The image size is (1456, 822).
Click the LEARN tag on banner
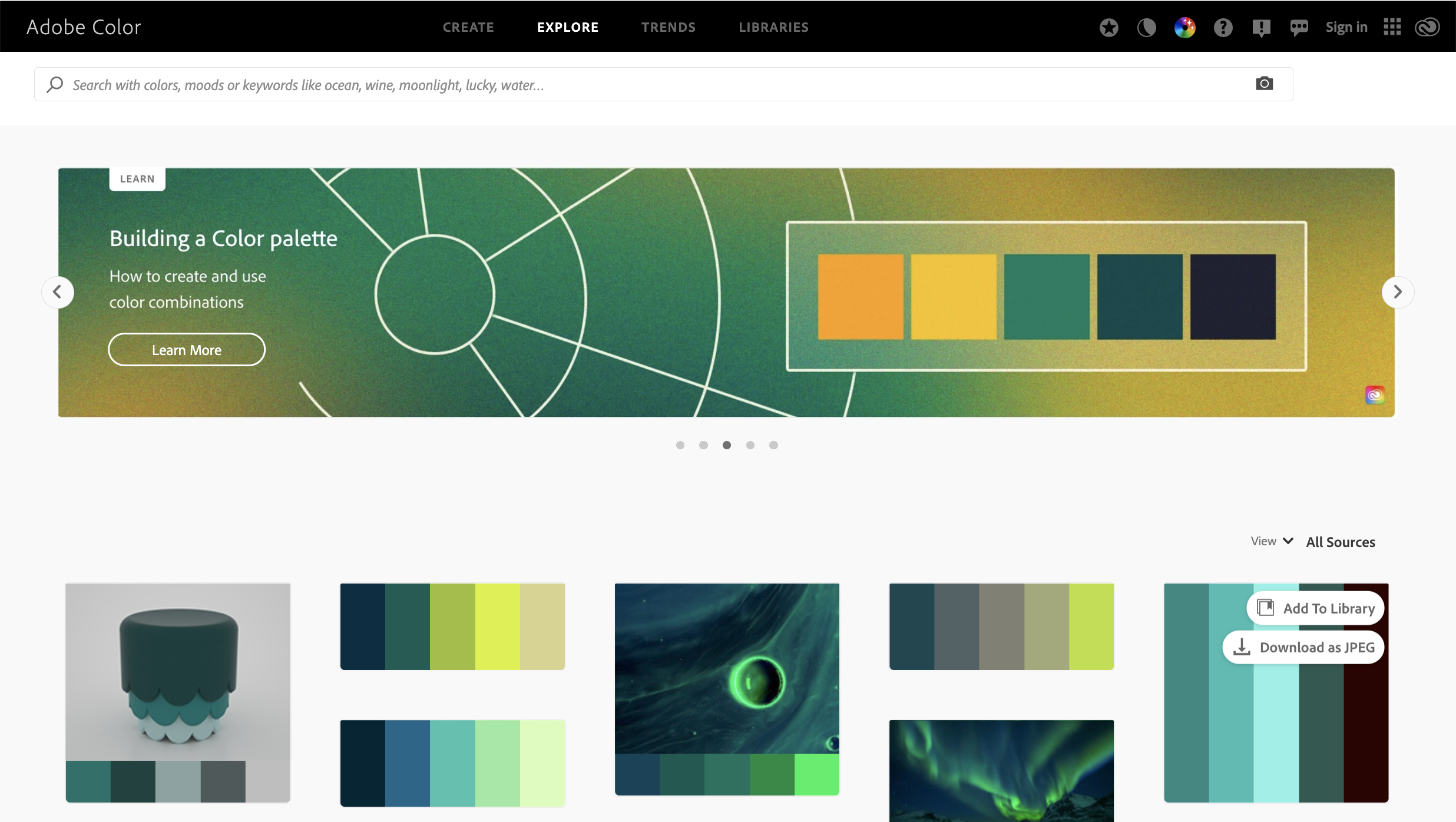tap(137, 179)
